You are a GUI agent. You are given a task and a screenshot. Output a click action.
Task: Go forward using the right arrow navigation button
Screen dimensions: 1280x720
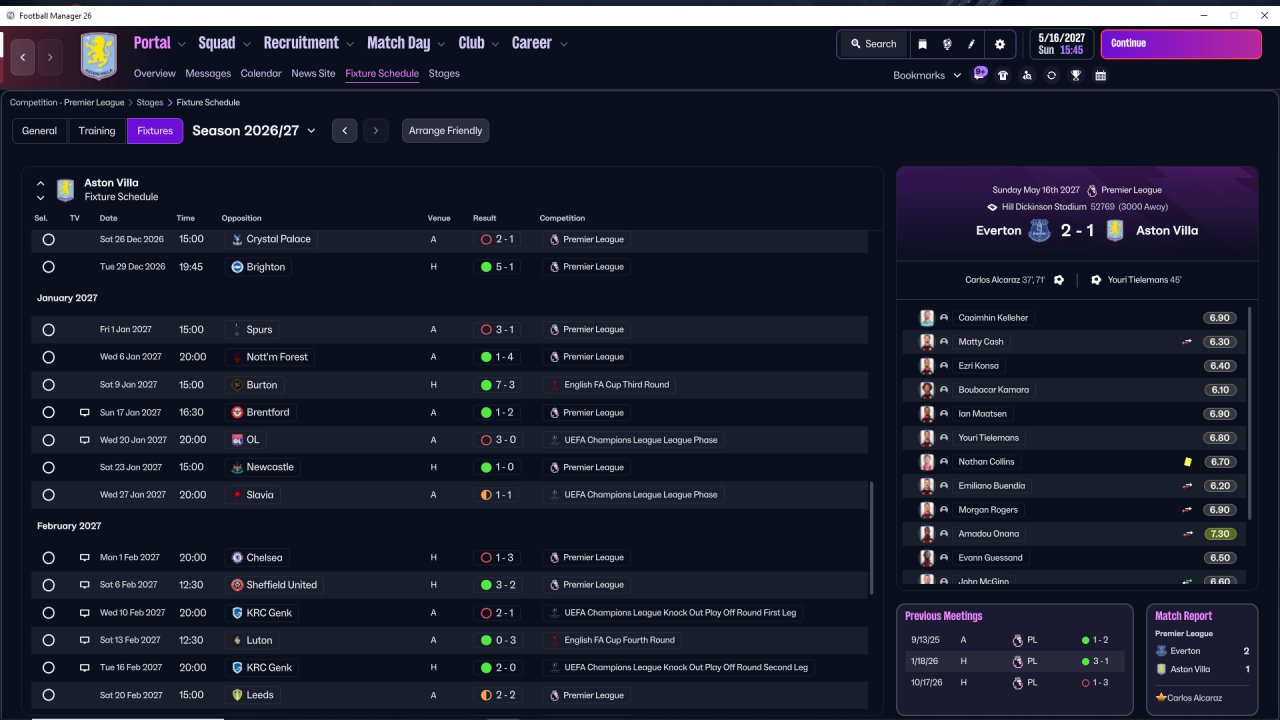pyautogui.click(x=50, y=57)
